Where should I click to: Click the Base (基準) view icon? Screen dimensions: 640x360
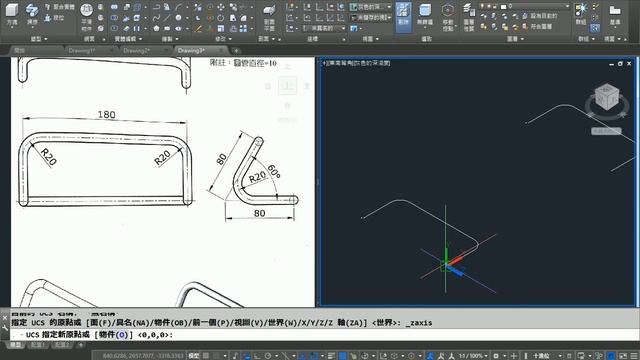(x=615, y=14)
